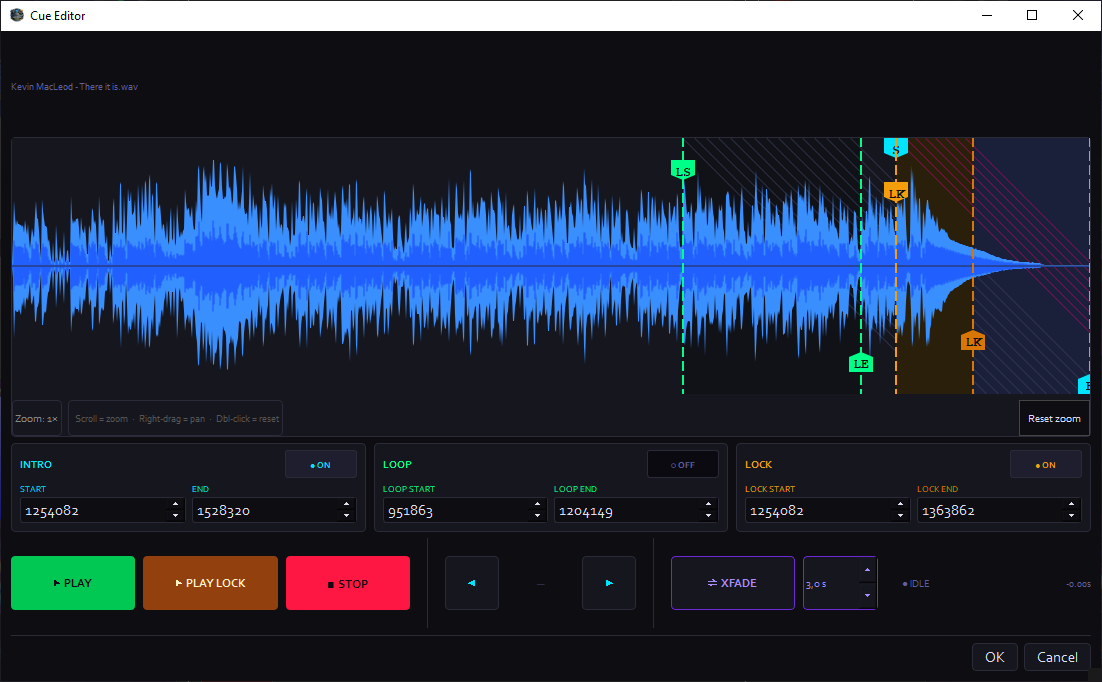
Task: Toggle the LOOP OFF switch
Action: click(x=682, y=465)
